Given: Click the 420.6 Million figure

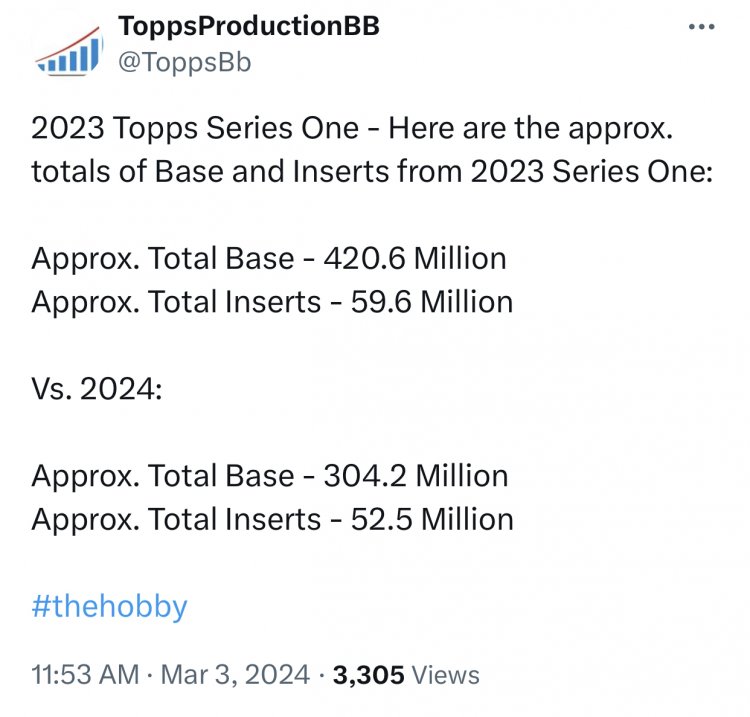Looking at the screenshot, I should click(415, 258).
